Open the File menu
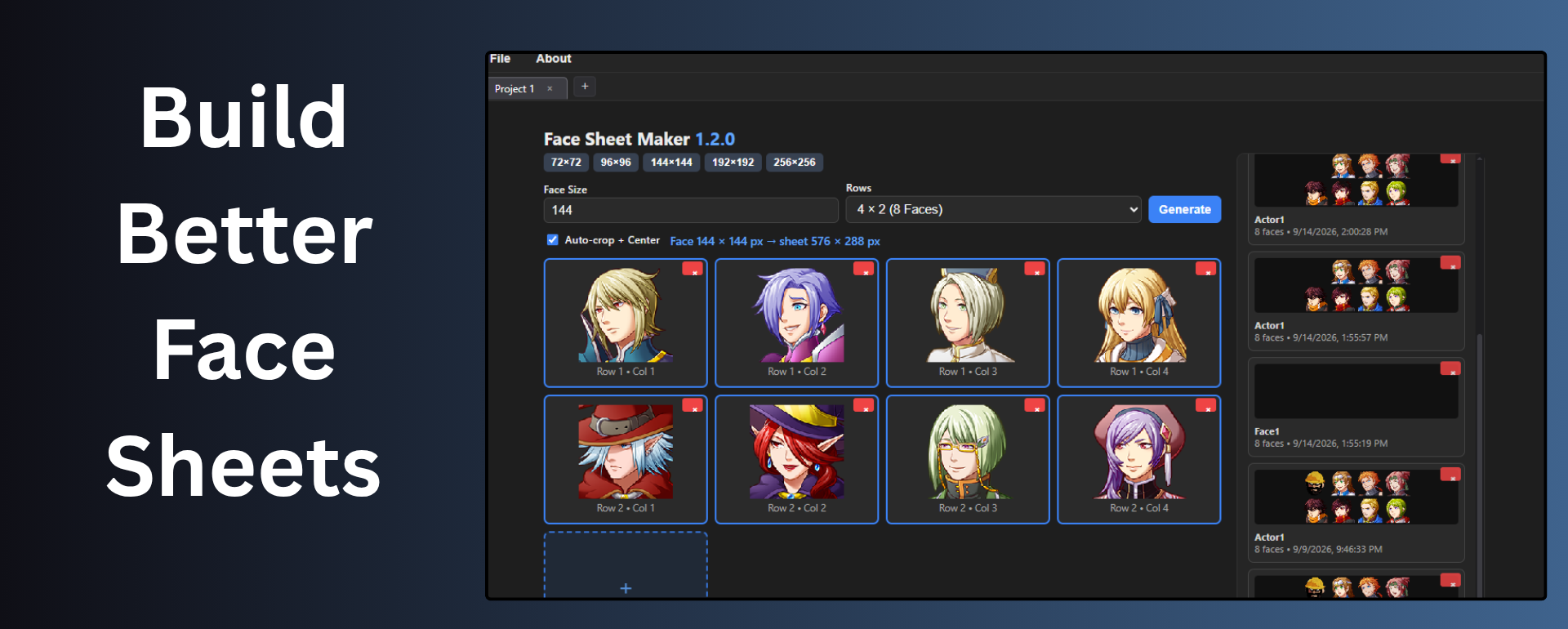The image size is (1568, 629). click(x=500, y=59)
